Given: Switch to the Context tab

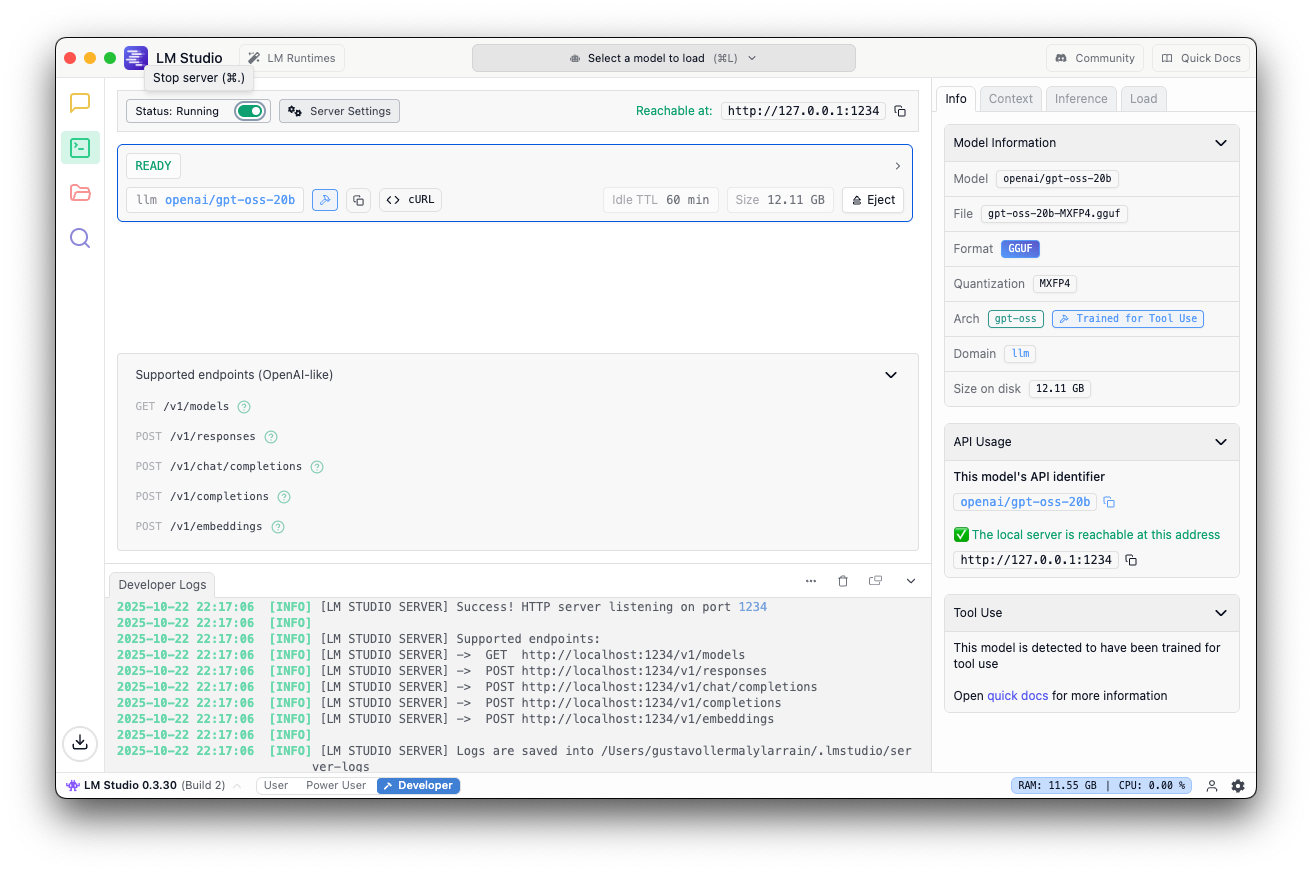Looking at the screenshot, I should pyautogui.click(x=1011, y=98).
